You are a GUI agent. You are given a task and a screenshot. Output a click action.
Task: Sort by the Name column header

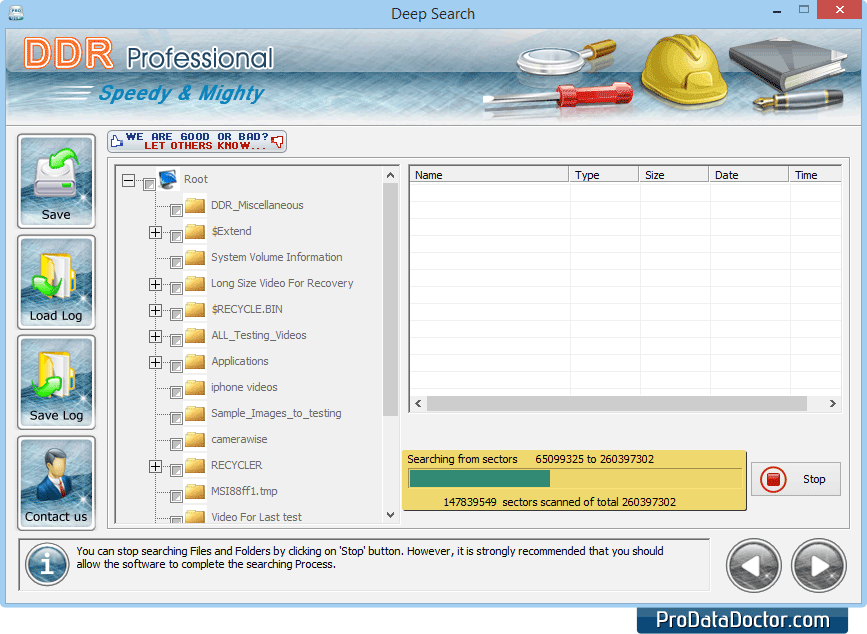(x=489, y=175)
